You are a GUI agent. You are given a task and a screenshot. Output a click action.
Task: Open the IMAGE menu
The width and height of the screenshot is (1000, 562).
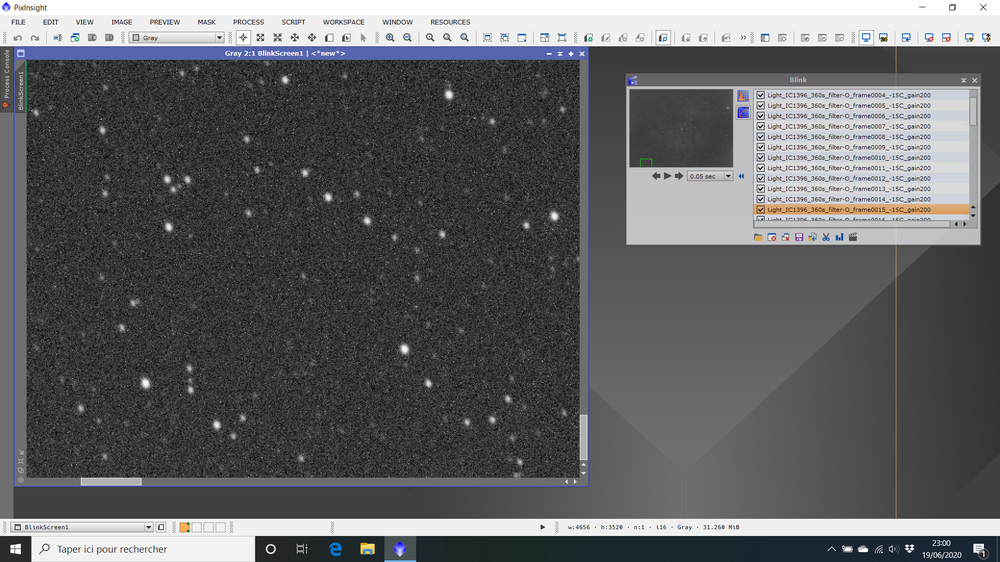[122, 22]
